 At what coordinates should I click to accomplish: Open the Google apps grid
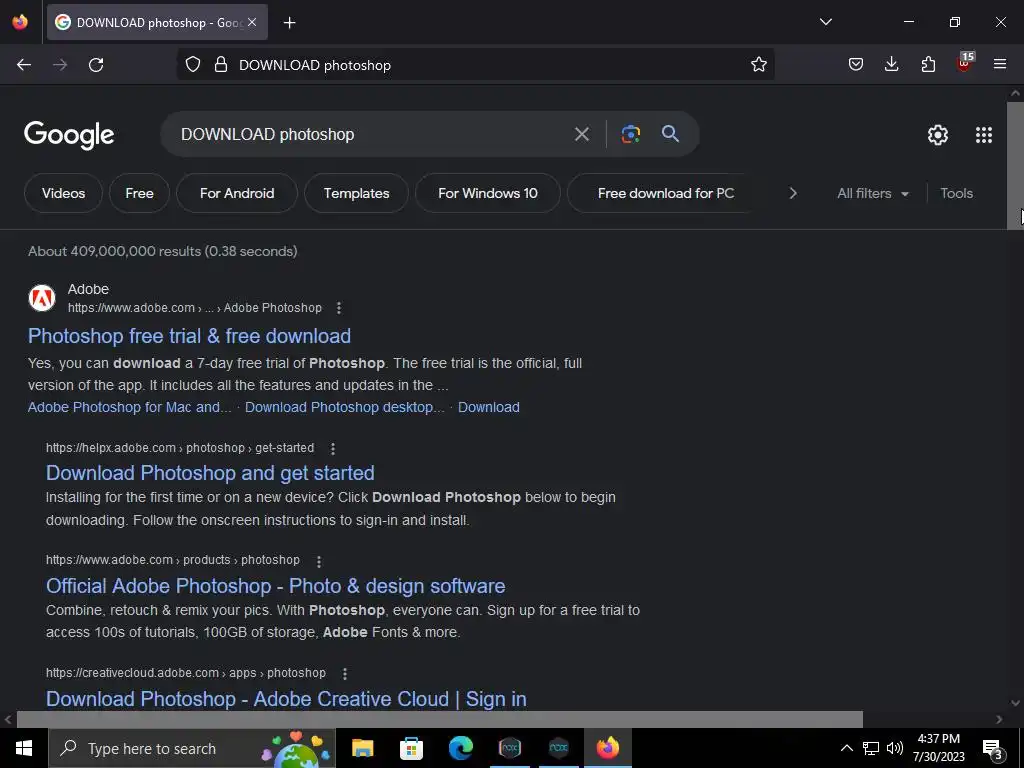984,135
